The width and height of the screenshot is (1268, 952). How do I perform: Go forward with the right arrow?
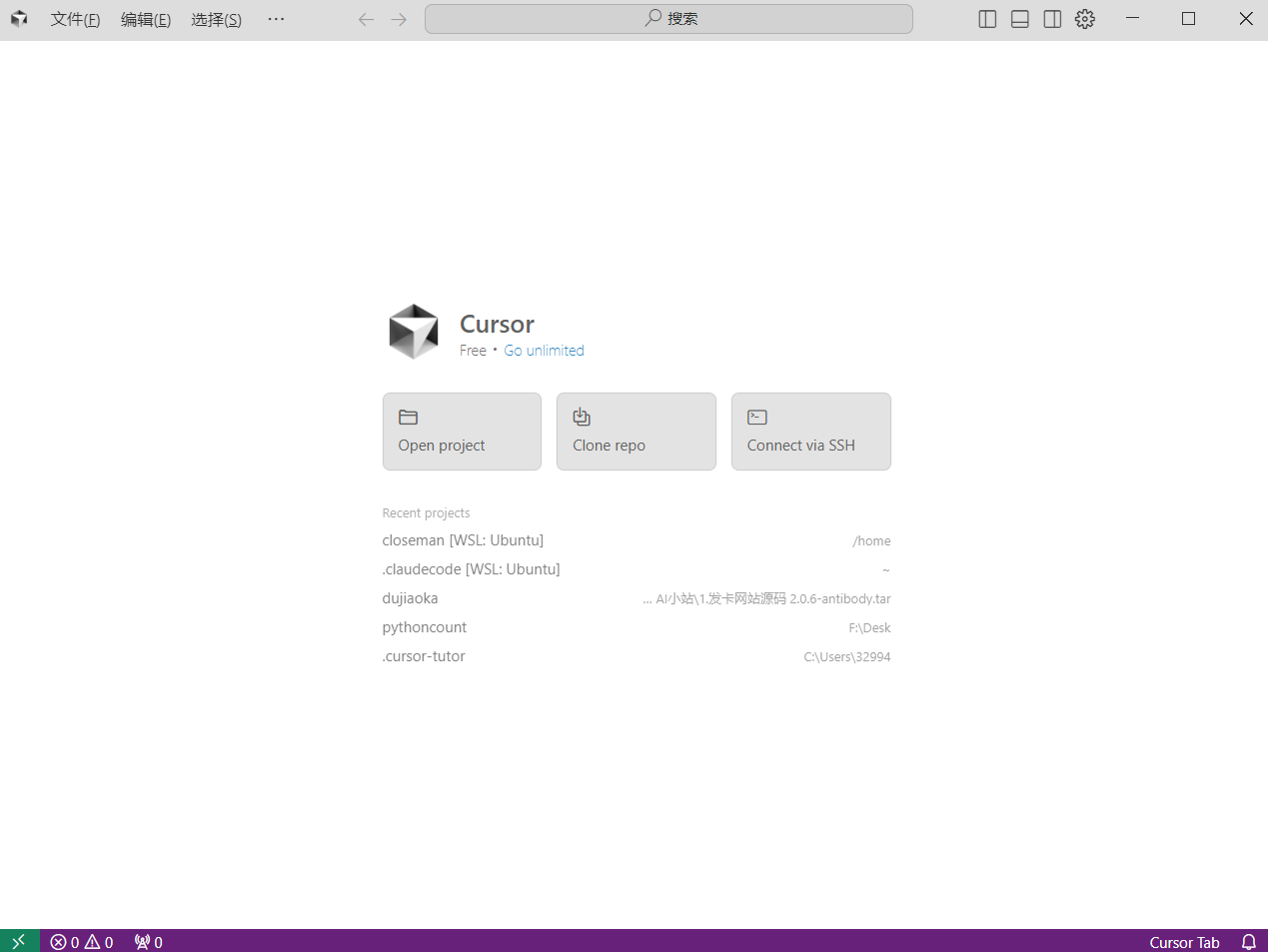pyautogui.click(x=399, y=19)
